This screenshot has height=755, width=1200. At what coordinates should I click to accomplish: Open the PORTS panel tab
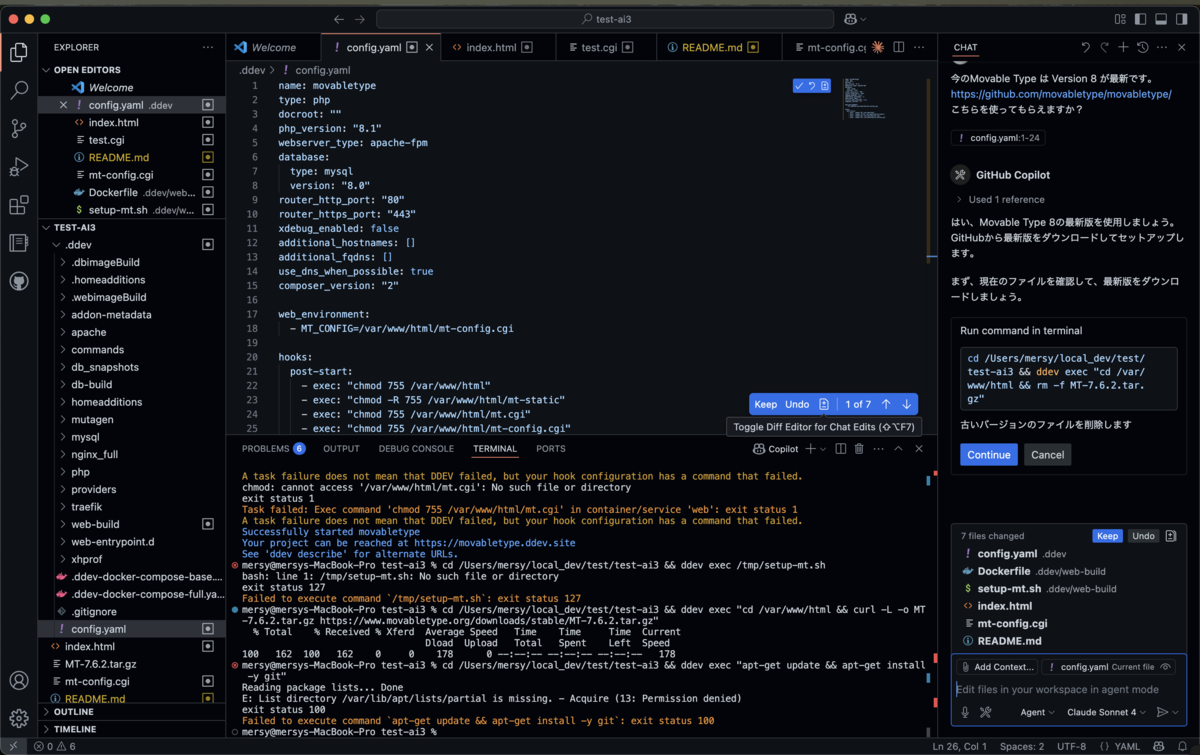[x=550, y=449]
